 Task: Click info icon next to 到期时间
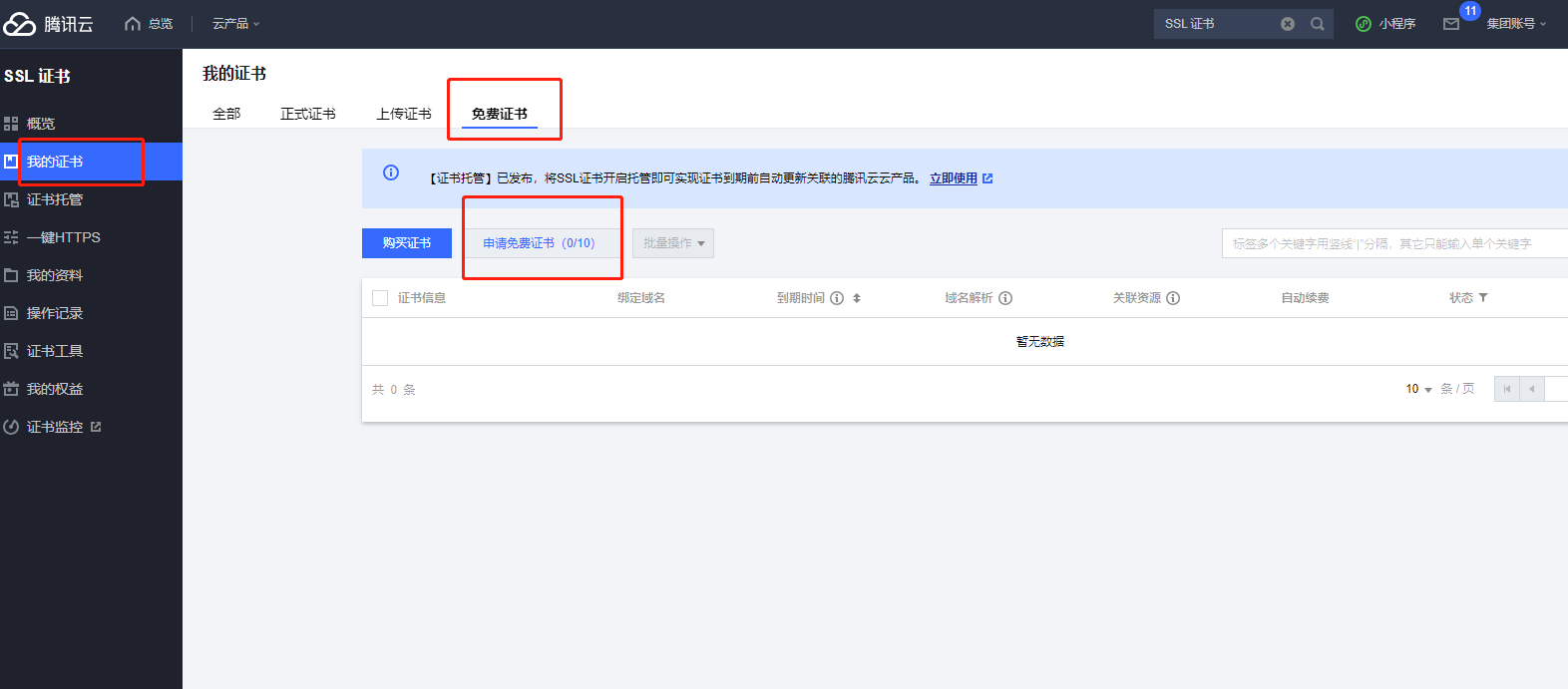coord(837,298)
